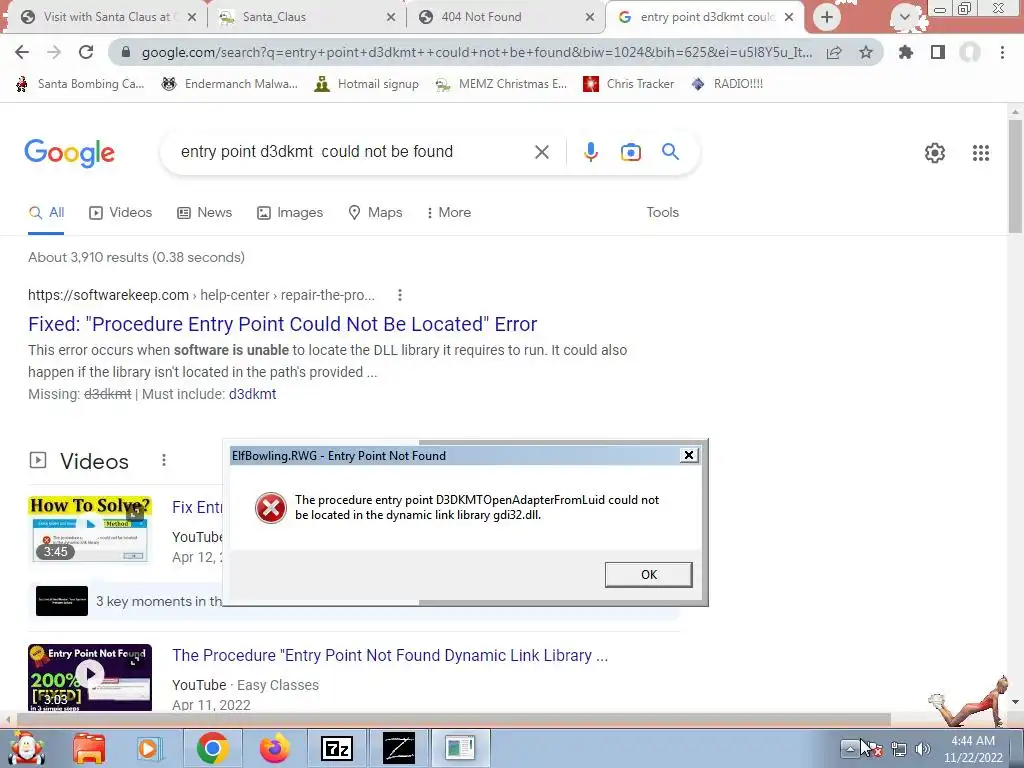Show hidden system tray icons

tap(849, 748)
